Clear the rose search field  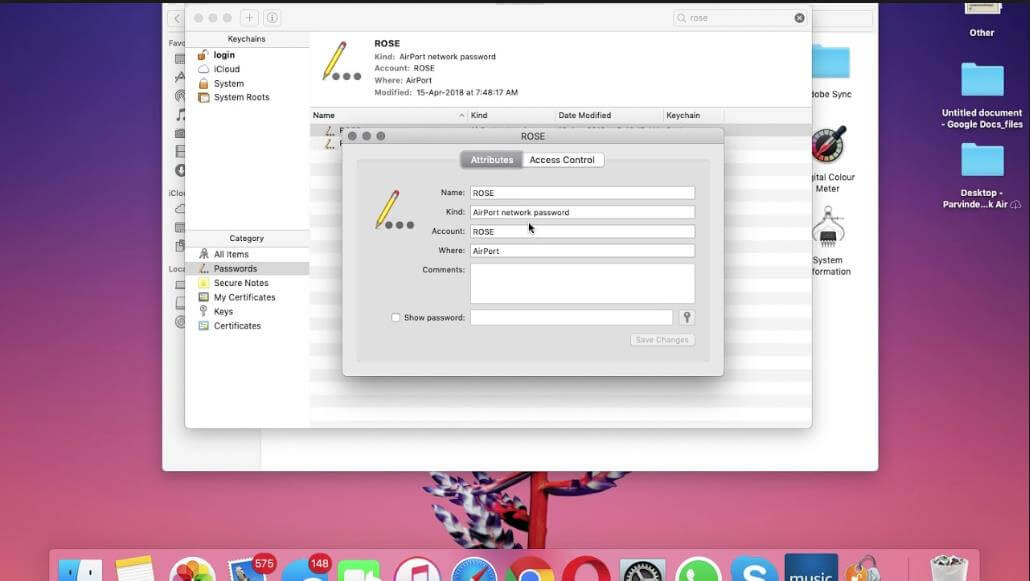click(799, 18)
